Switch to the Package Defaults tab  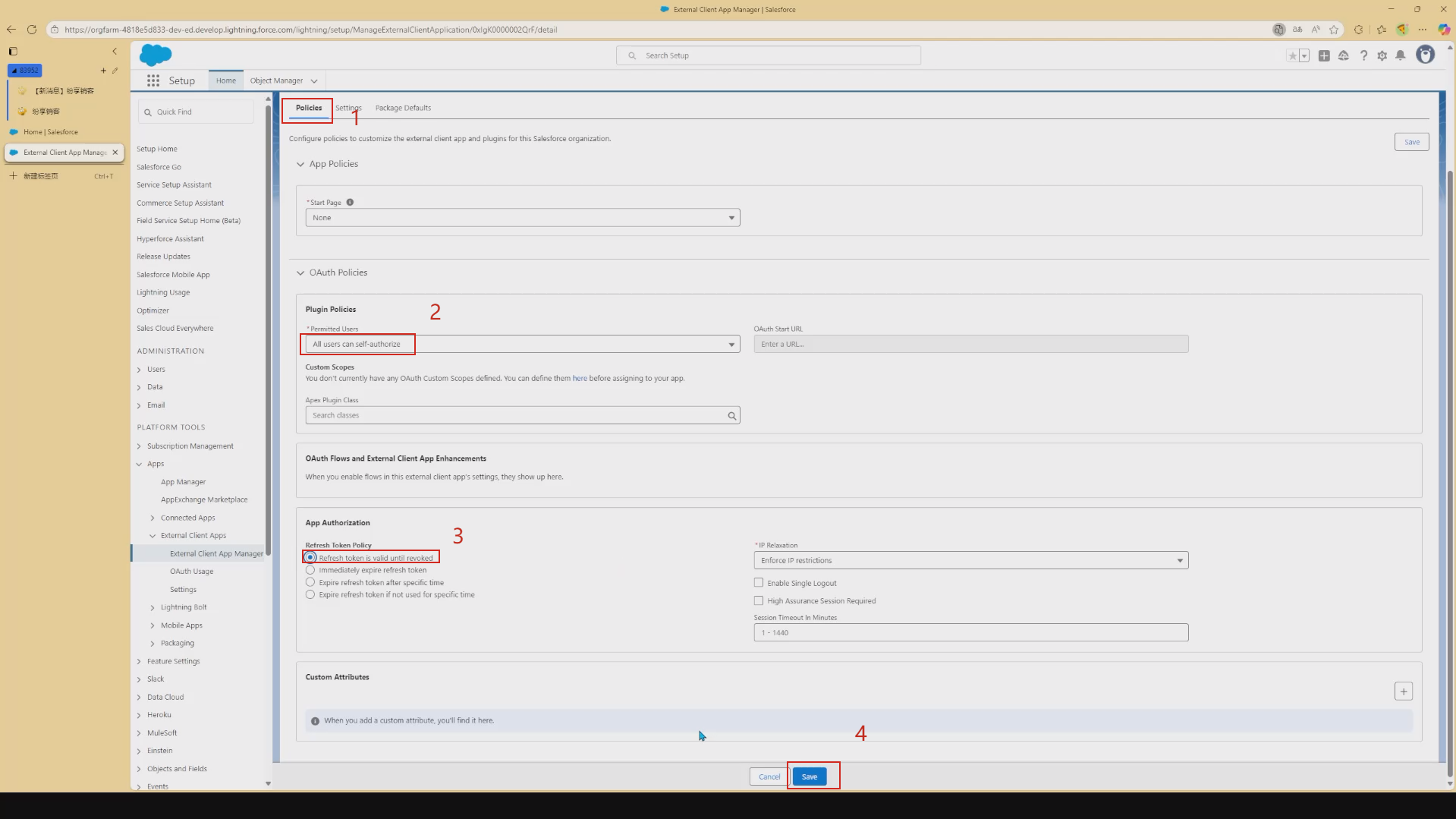[403, 108]
